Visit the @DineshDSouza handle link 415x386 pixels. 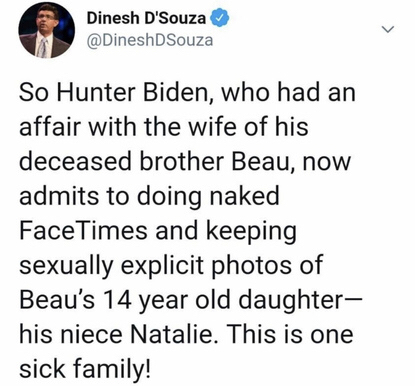coord(150,41)
